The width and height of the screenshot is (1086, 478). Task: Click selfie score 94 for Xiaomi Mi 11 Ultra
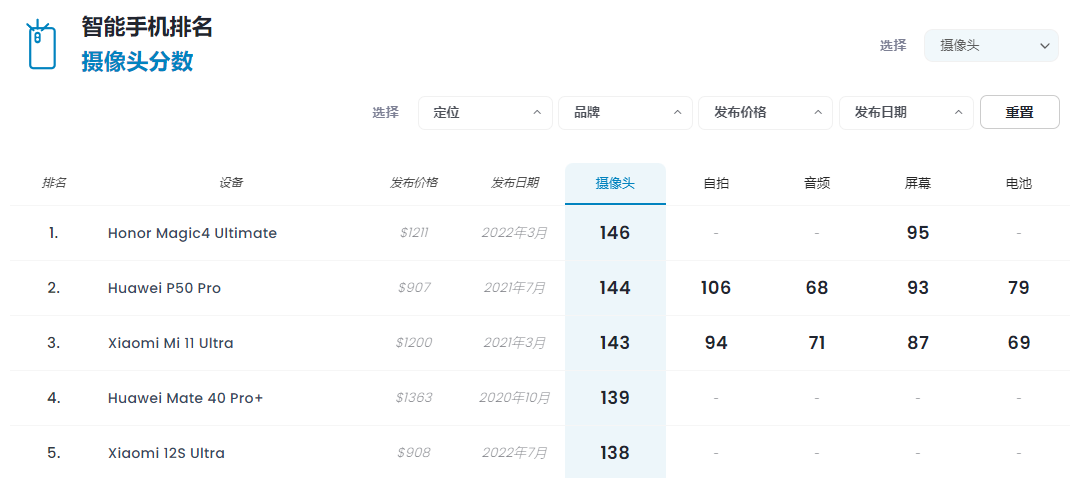pyautogui.click(x=716, y=343)
